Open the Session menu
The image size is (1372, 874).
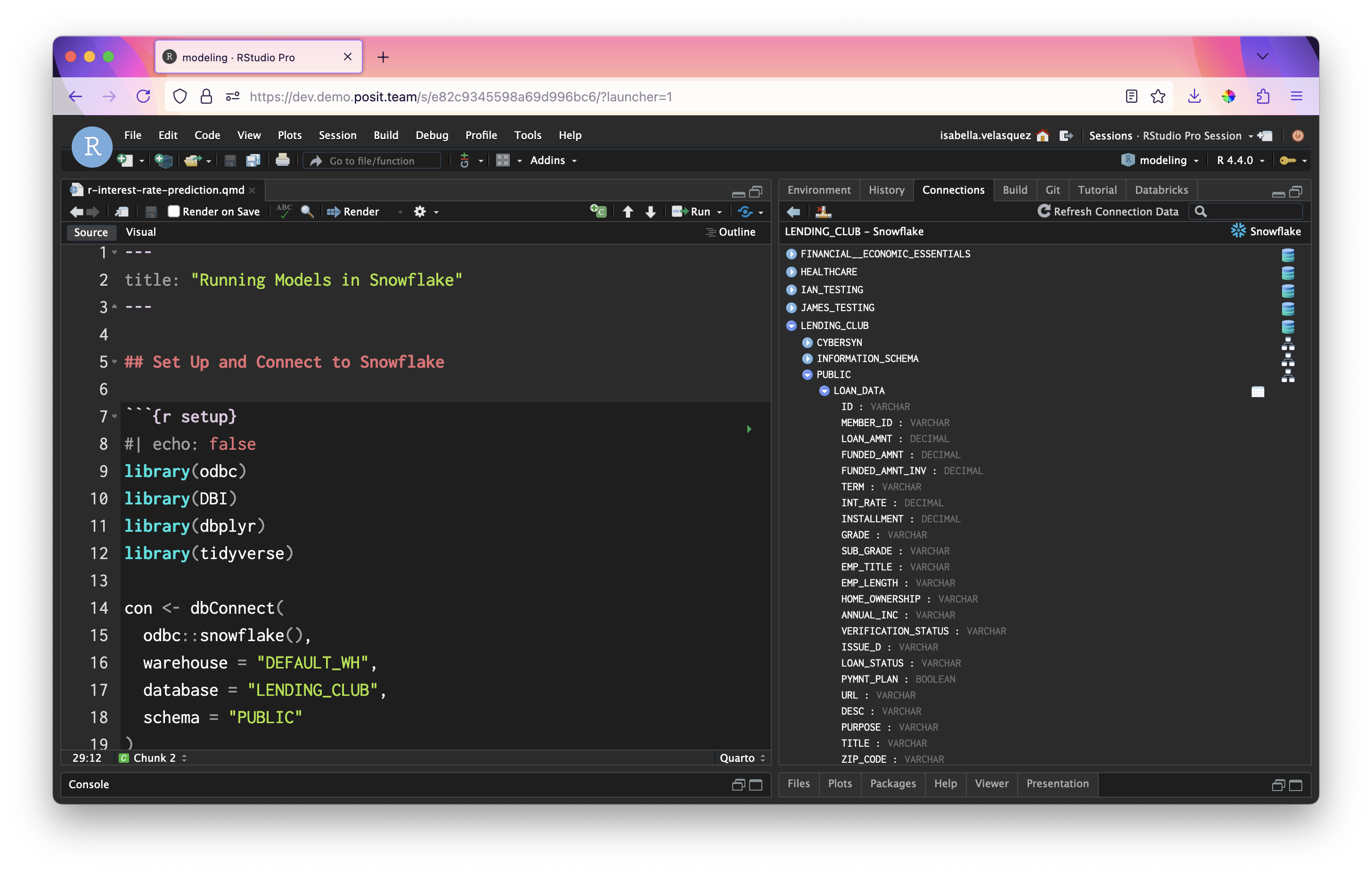point(337,135)
